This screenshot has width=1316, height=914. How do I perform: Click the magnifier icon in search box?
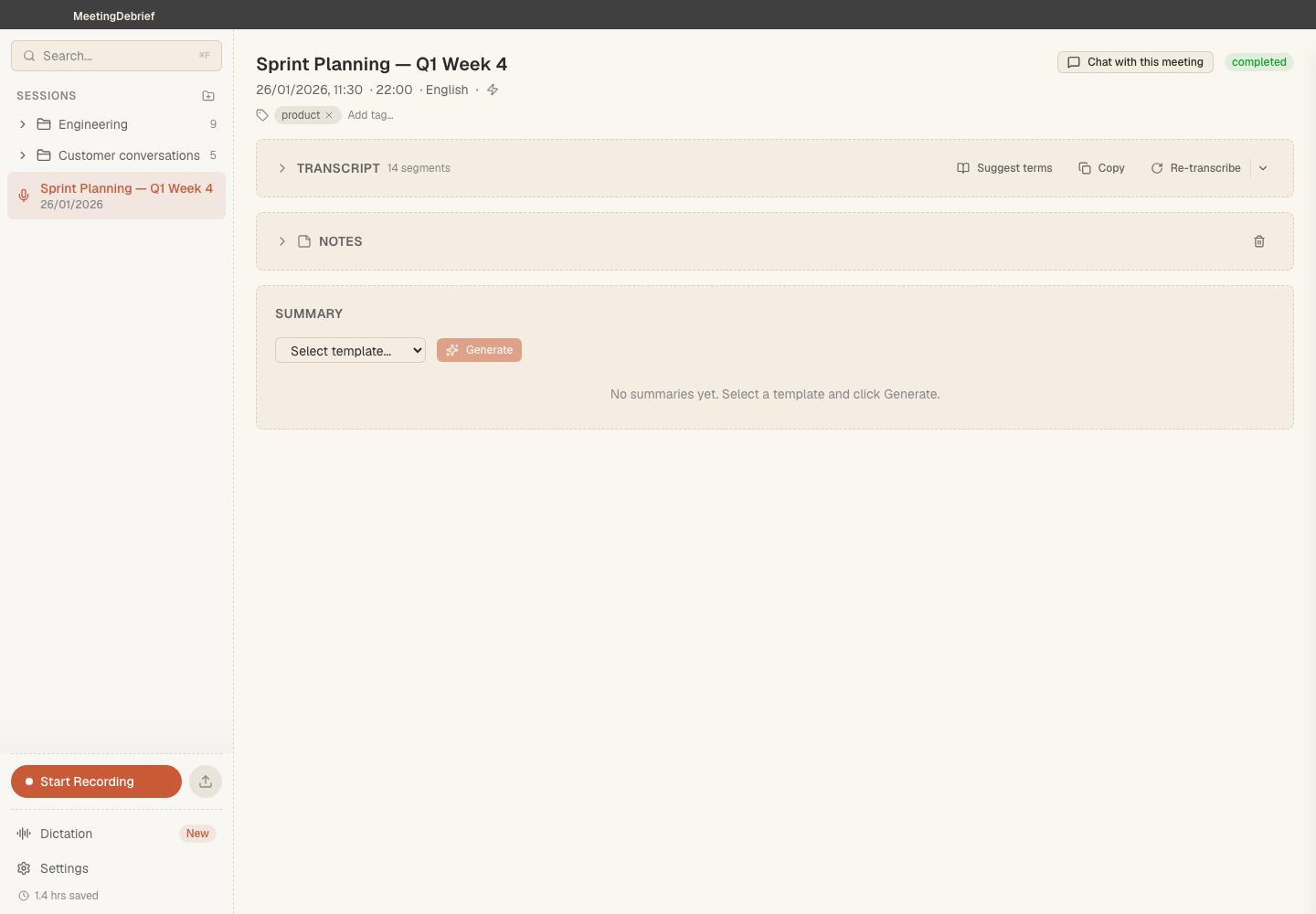(x=29, y=56)
